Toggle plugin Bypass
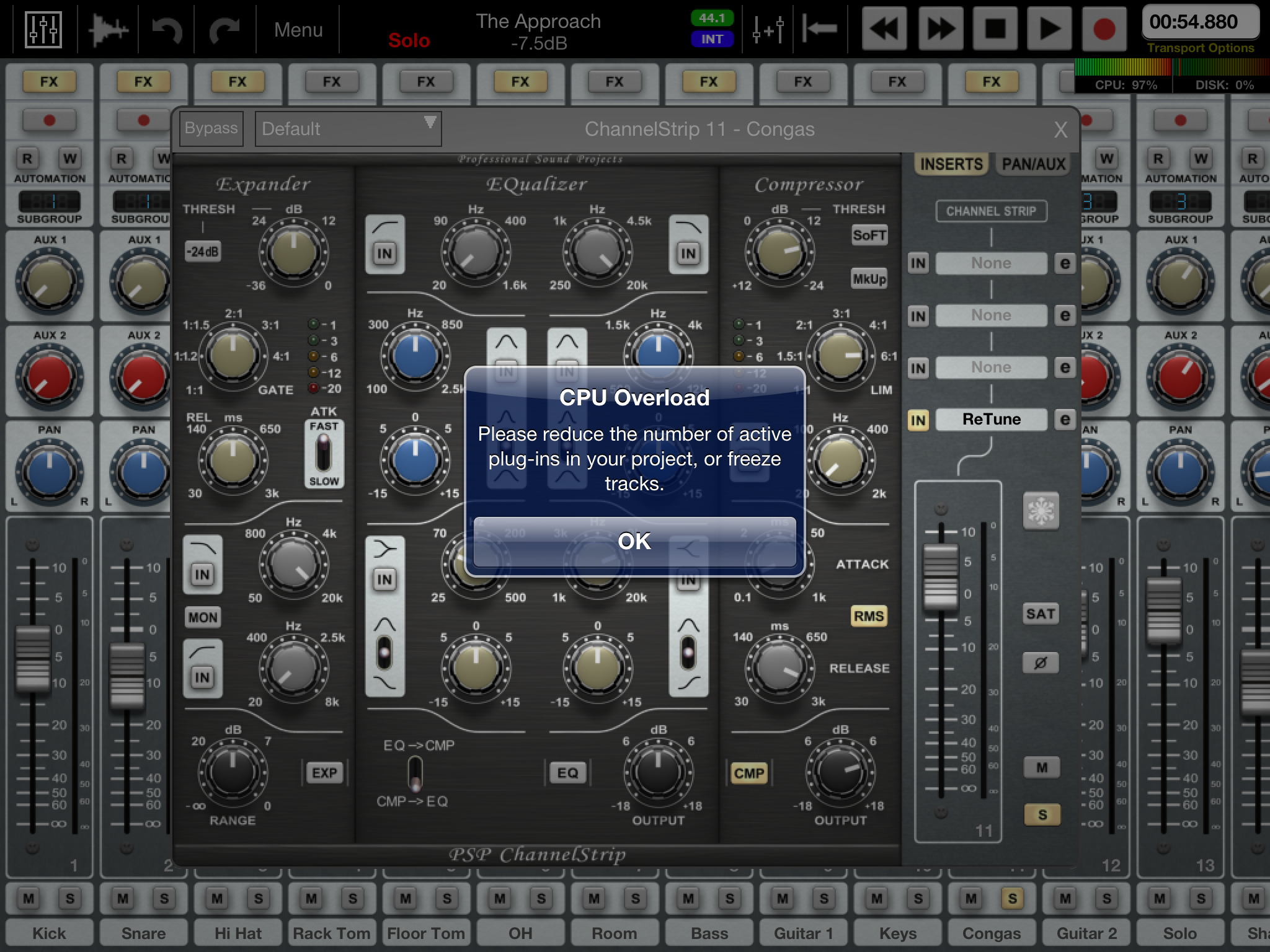 click(x=211, y=128)
